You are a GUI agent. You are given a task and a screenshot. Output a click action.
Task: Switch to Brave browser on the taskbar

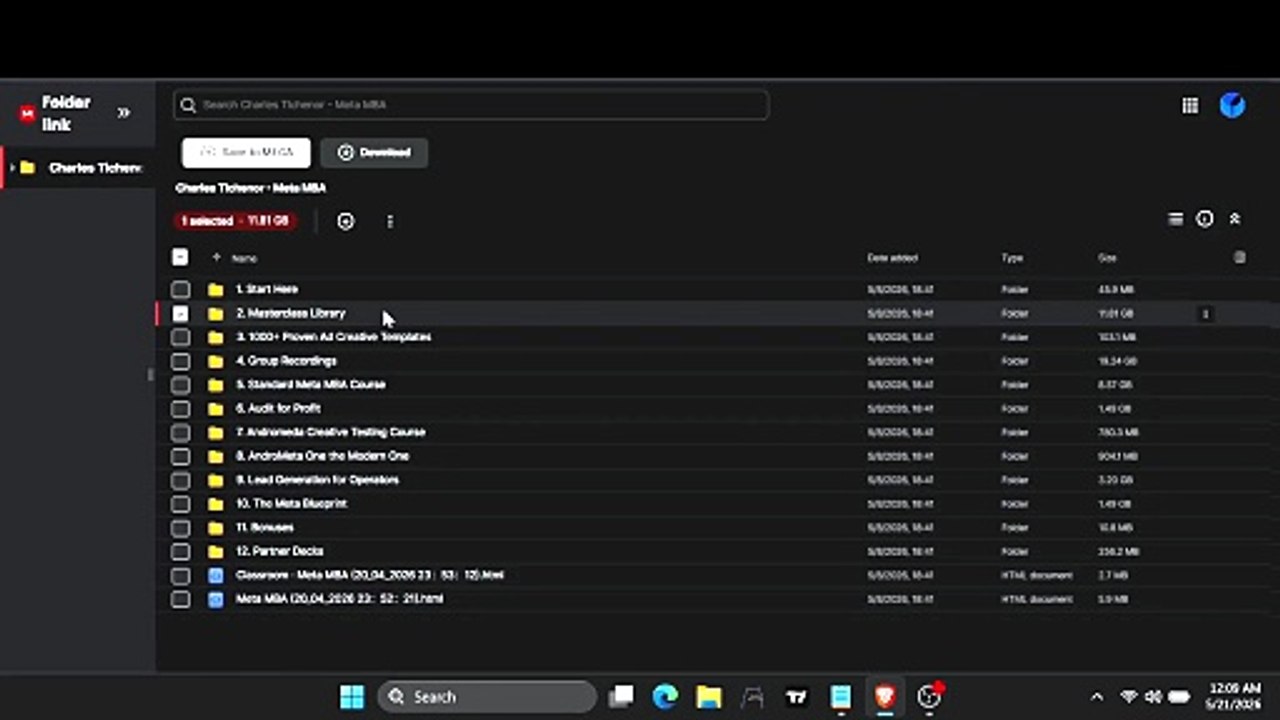(885, 697)
